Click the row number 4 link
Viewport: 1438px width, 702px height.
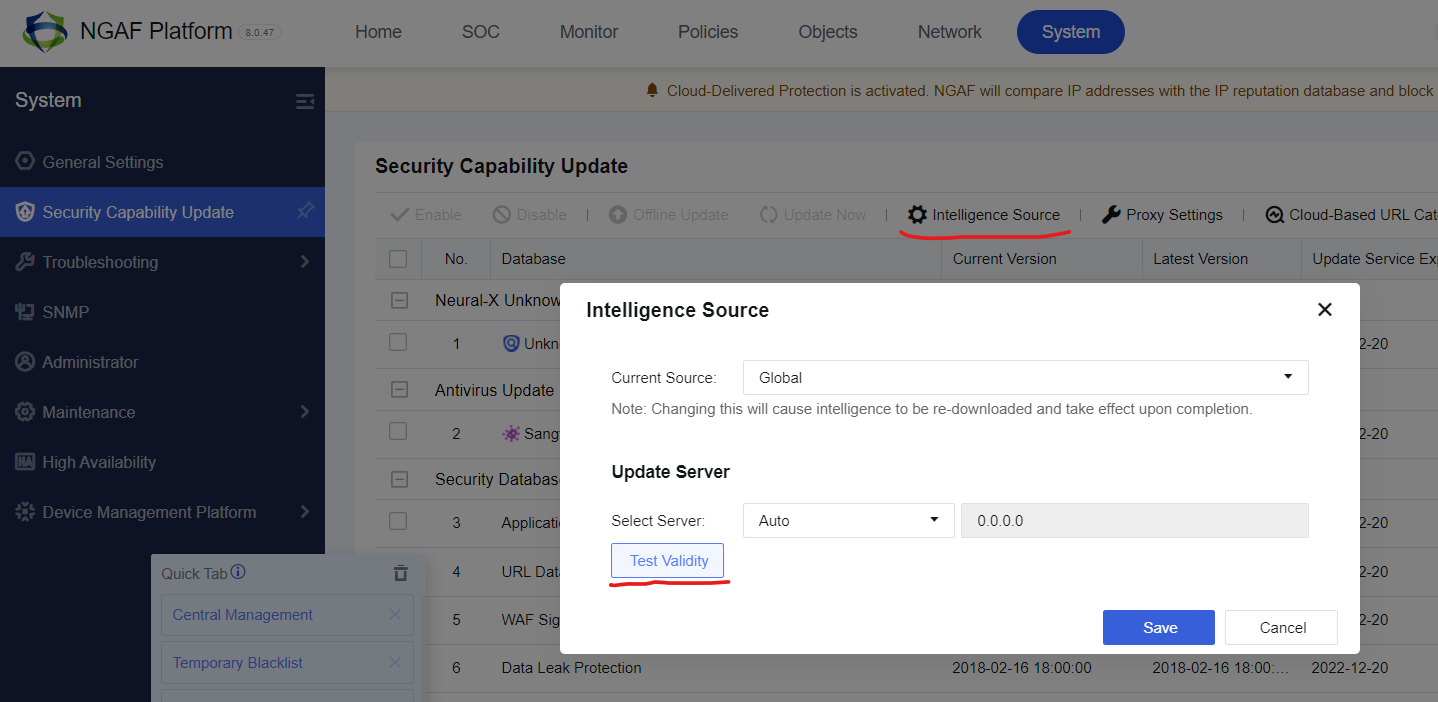[x=456, y=572]
